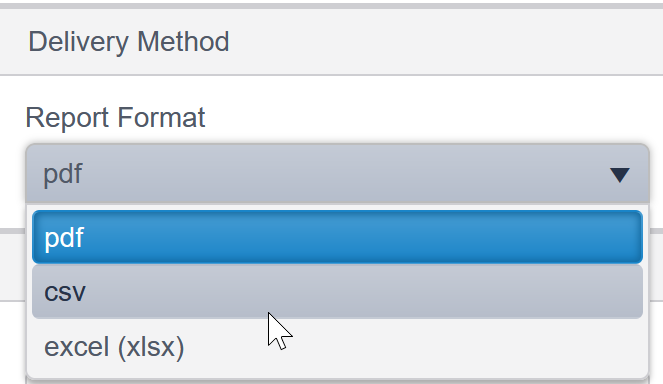Click the Report Format dropdown arrow
The image size is (663, 384).
(x=620, y=175)
